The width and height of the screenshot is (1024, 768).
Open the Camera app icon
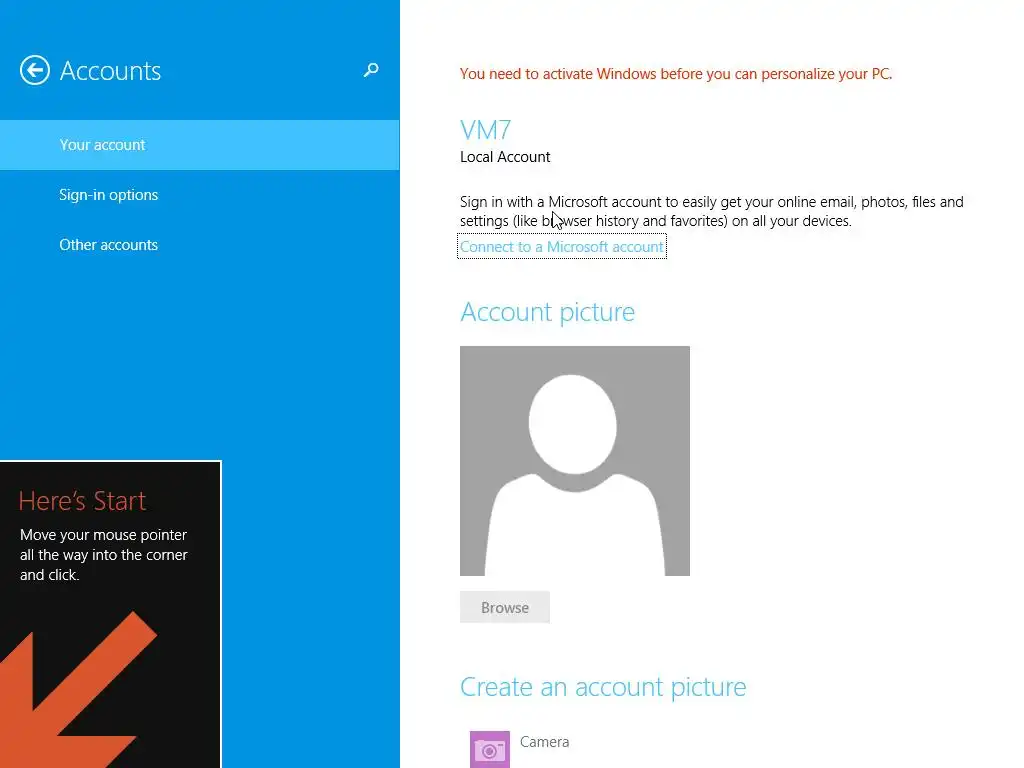tap(490, 749)
